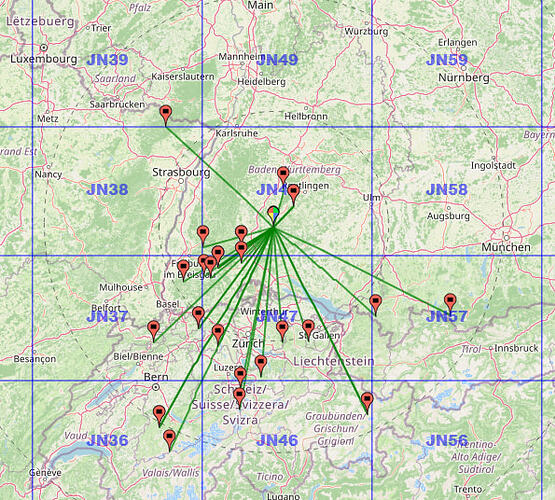Select the red marker near Saarbrücken
The image size is (555, 500).
tap(166, 115)
